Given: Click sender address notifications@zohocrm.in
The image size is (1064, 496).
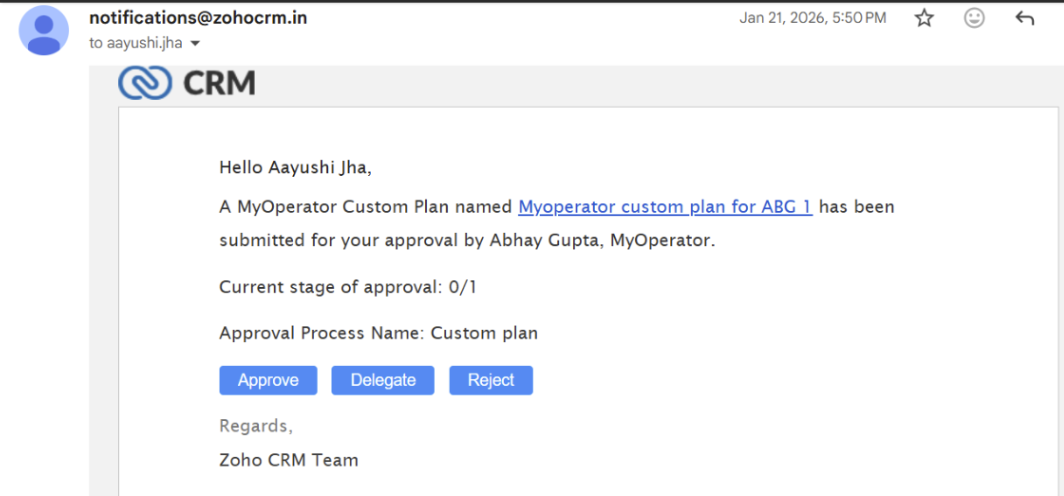Looking at the screenshot, I should (198, 18).
